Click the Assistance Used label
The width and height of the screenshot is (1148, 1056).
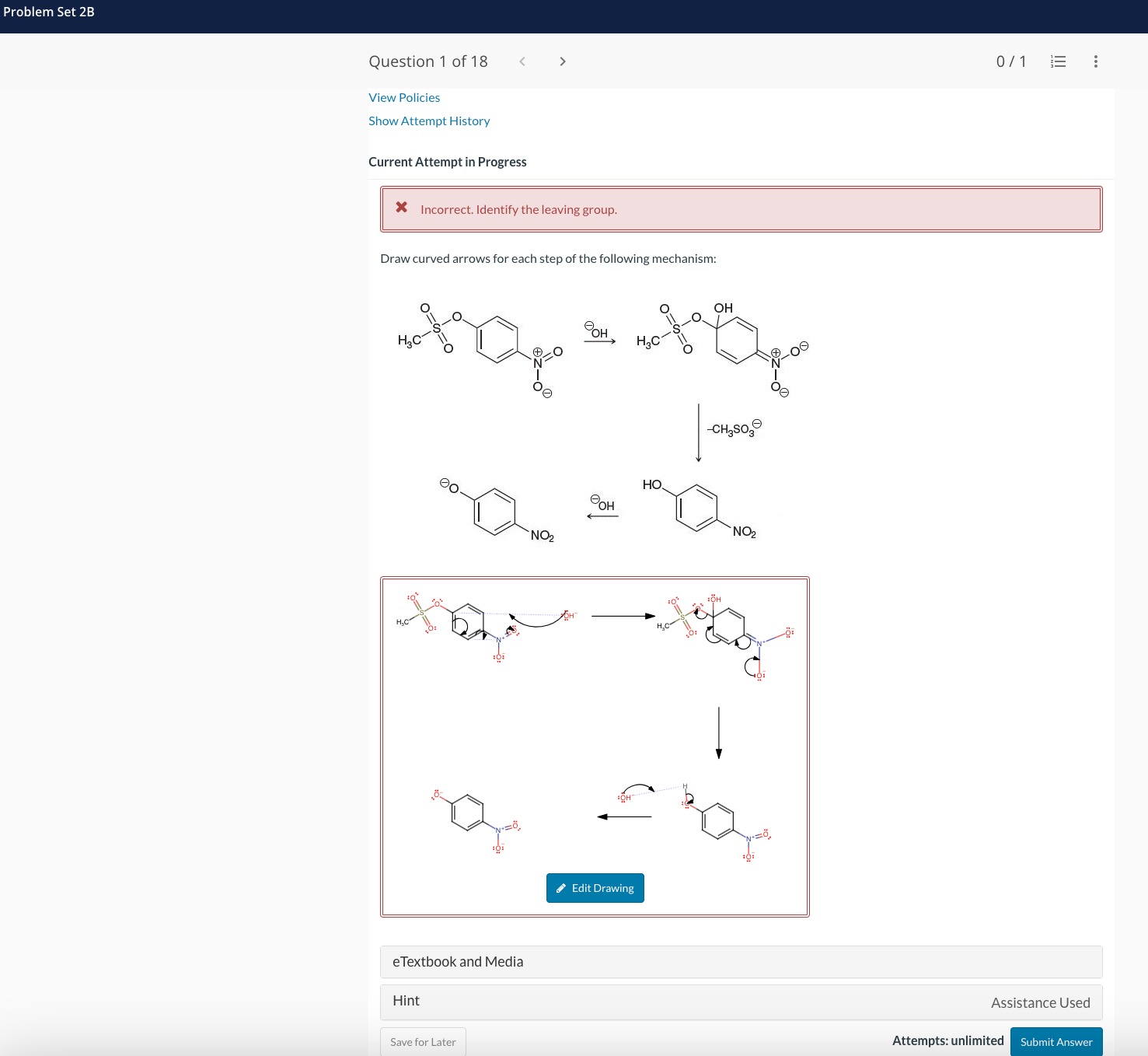pos(1041,1002)
